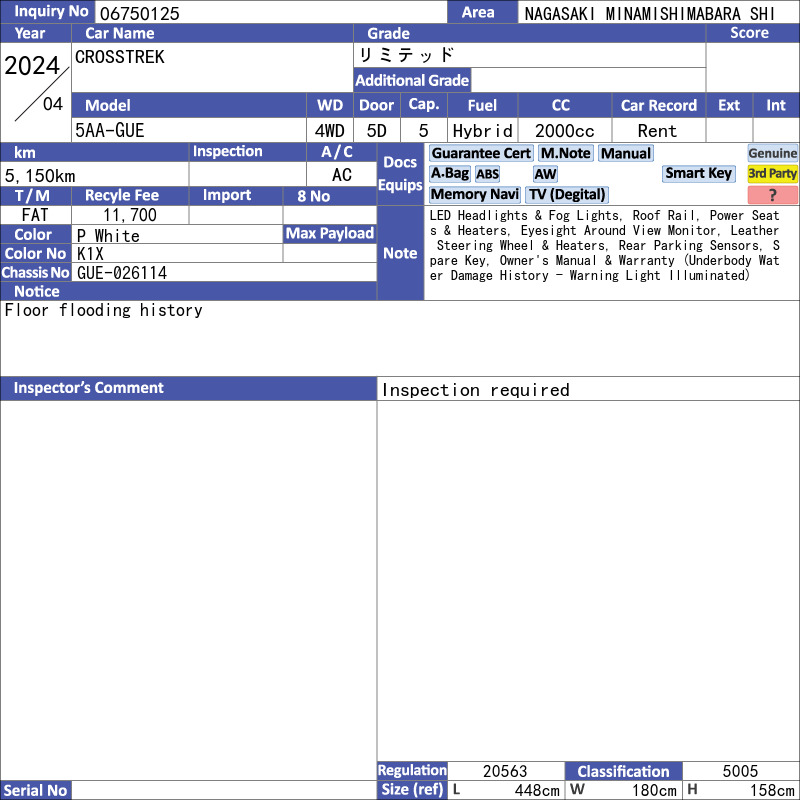Click the Smart Key tag
This screenshot has height=800, width=800.
point(698,173)
